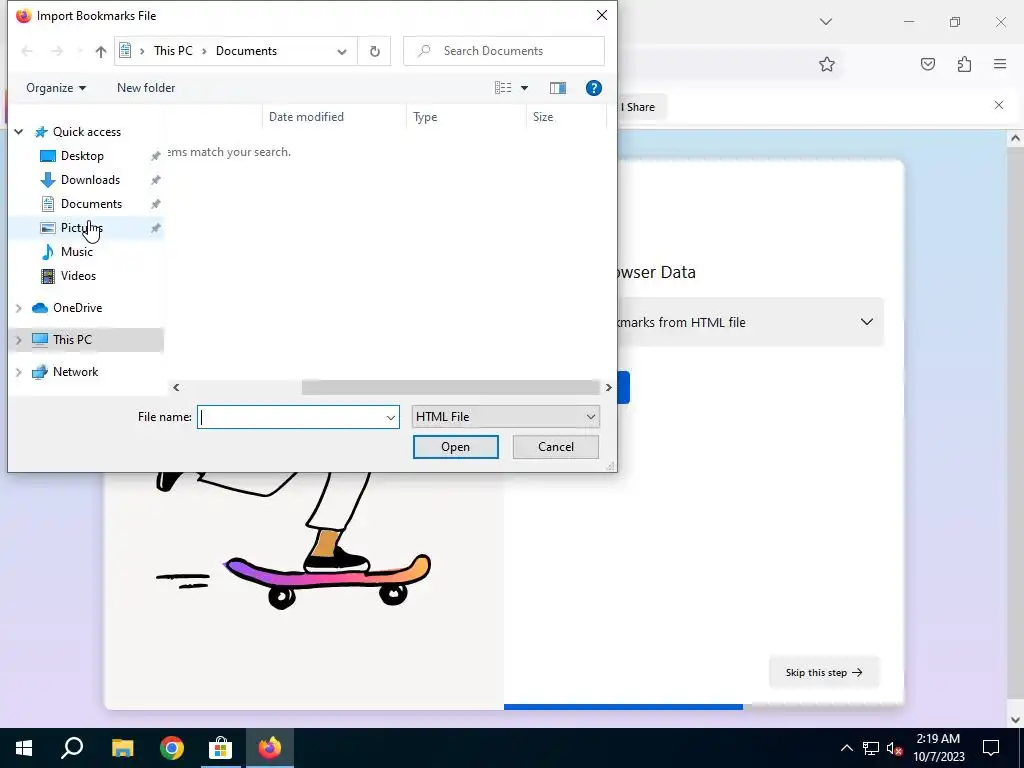Click Firefox taskbar icon

[x=269, y=748]
